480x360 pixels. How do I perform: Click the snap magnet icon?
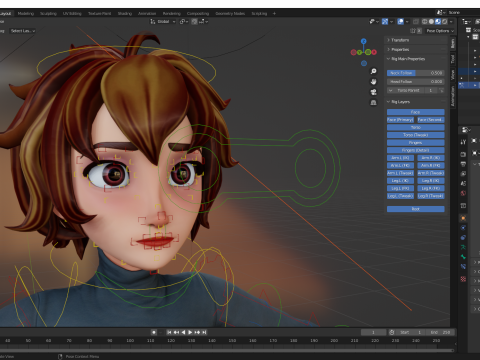tap(194, 21)
